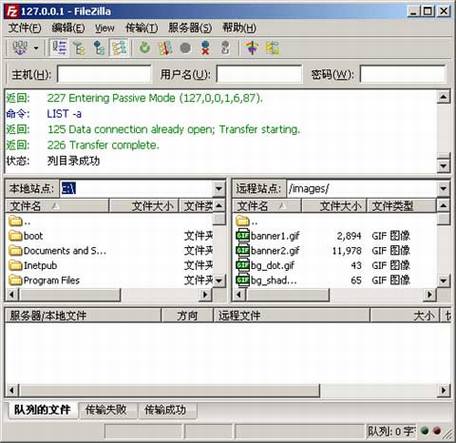Click the remote 文件大小 column header
This screenshot has height=443, width=456.
[334, 206]
